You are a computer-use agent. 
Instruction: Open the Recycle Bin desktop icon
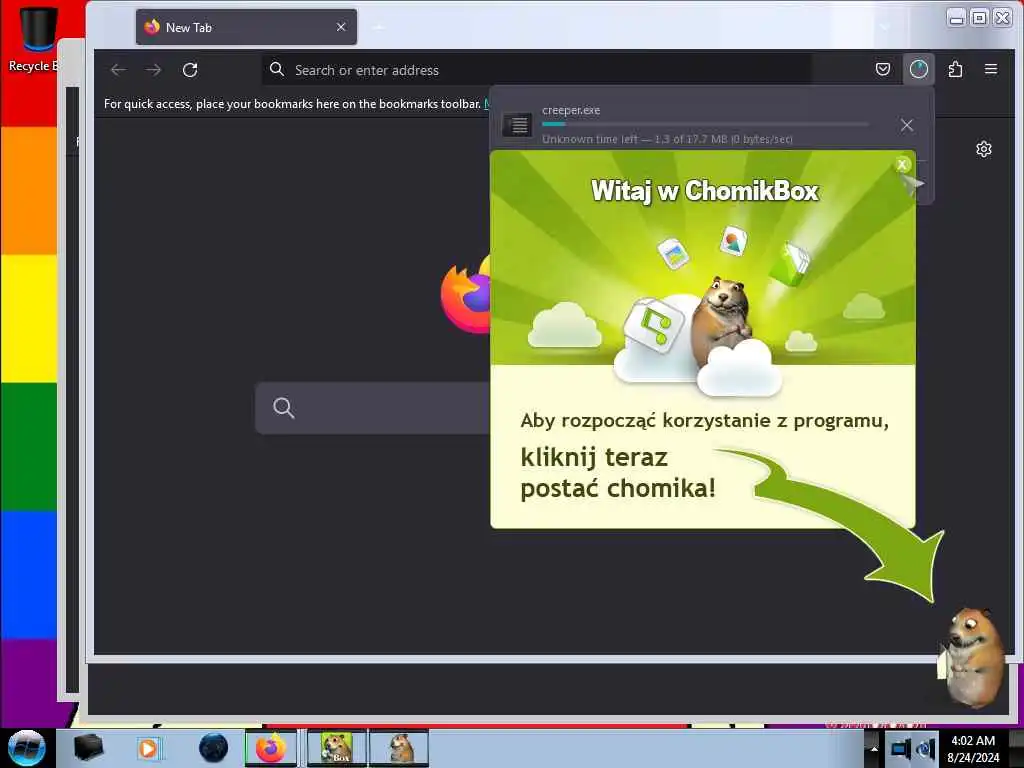36,39
